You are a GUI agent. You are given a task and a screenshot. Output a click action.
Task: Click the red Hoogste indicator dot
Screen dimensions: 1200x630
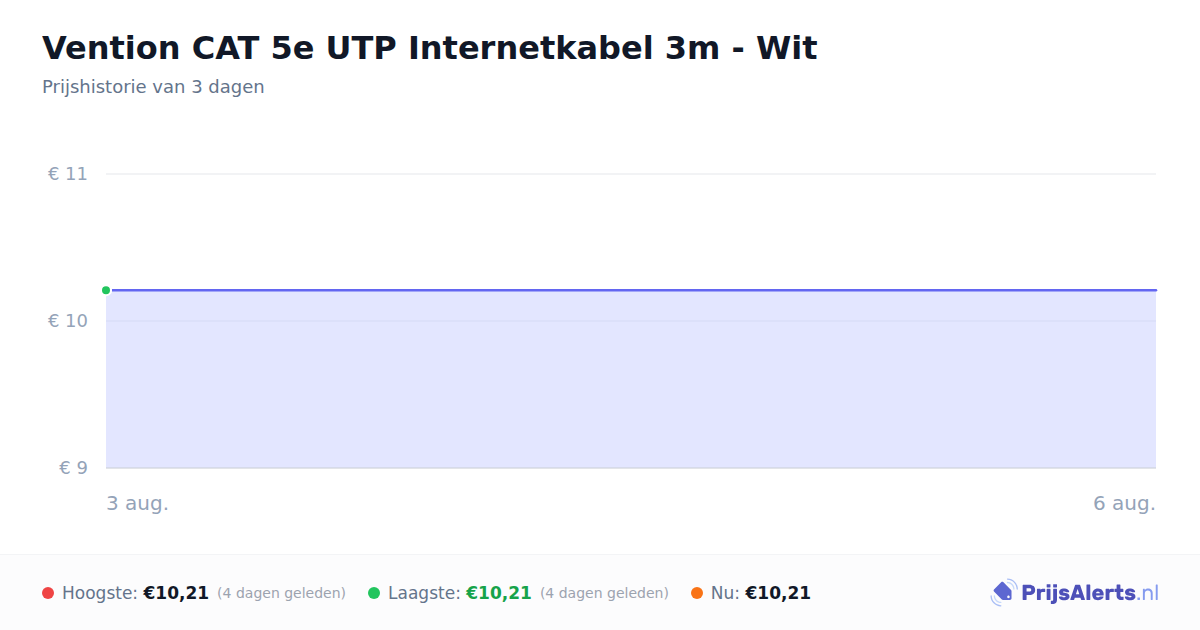tap(48, 593)
